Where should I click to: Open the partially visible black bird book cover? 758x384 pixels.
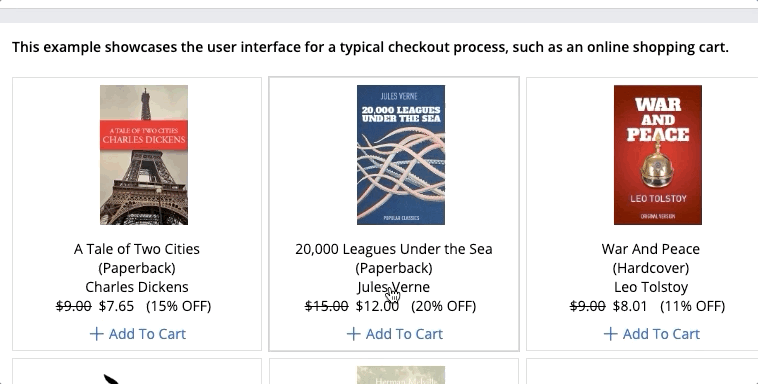114,378
